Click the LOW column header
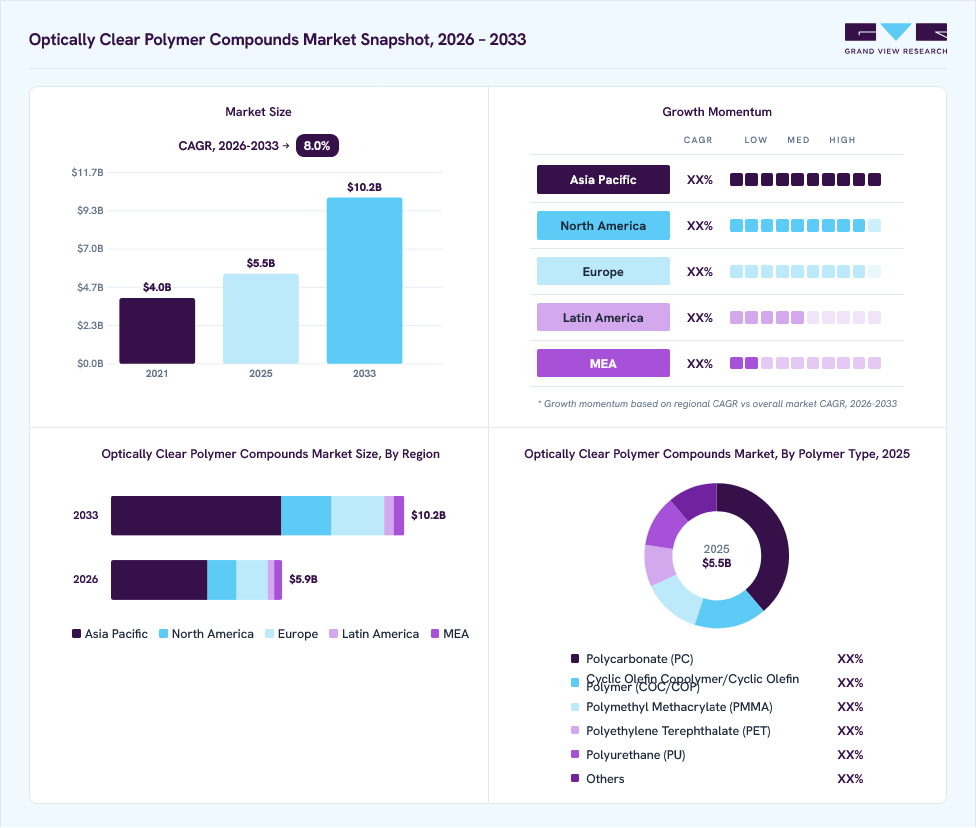Viewport: 976px width, 828px height. (756, 140)
